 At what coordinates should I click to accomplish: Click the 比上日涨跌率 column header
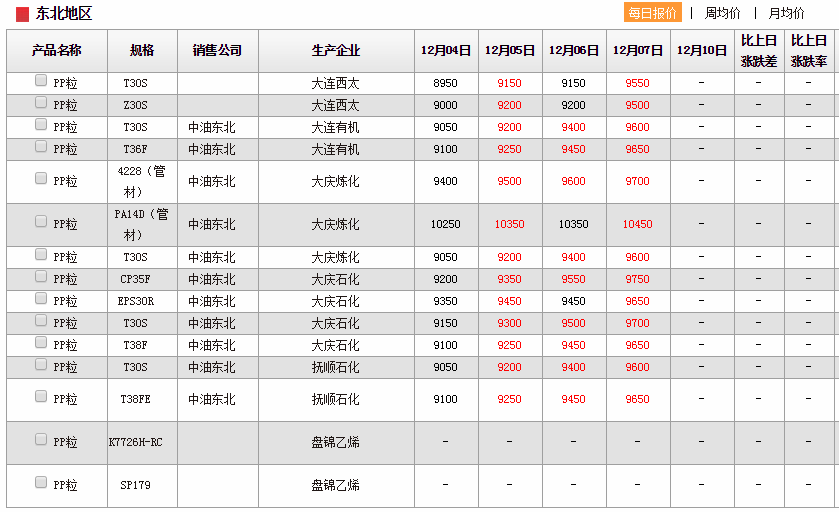809,51
